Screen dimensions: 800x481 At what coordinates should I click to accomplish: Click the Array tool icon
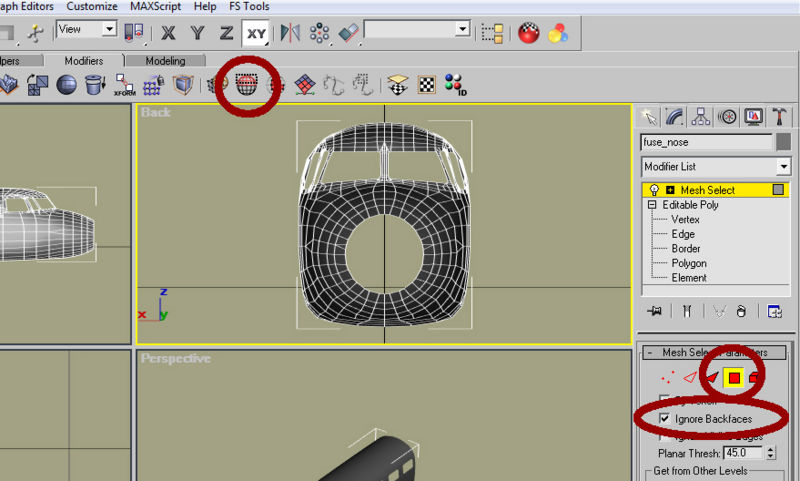point(319,34)
